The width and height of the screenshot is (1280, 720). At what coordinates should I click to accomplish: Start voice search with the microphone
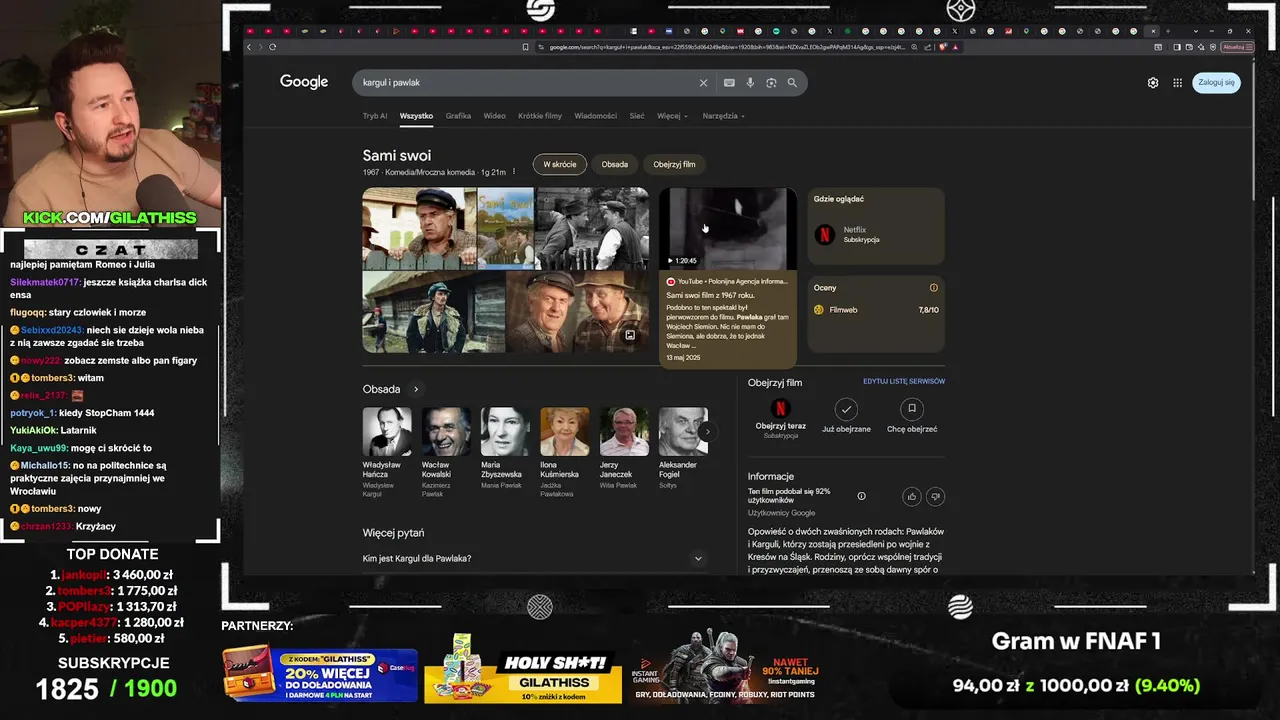[750, 83]
